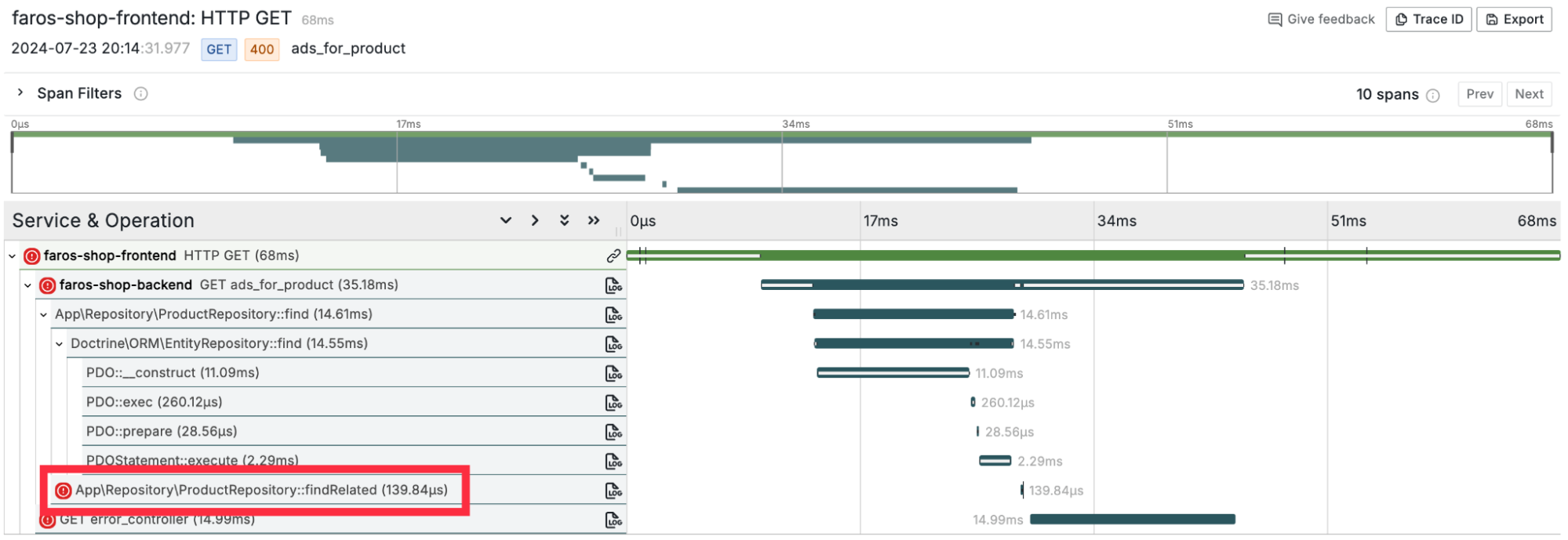The height and width of the screenshot is (540, 1568).
Task: Click the error icon on faros-shop-backend
Action: pos(47,285)
